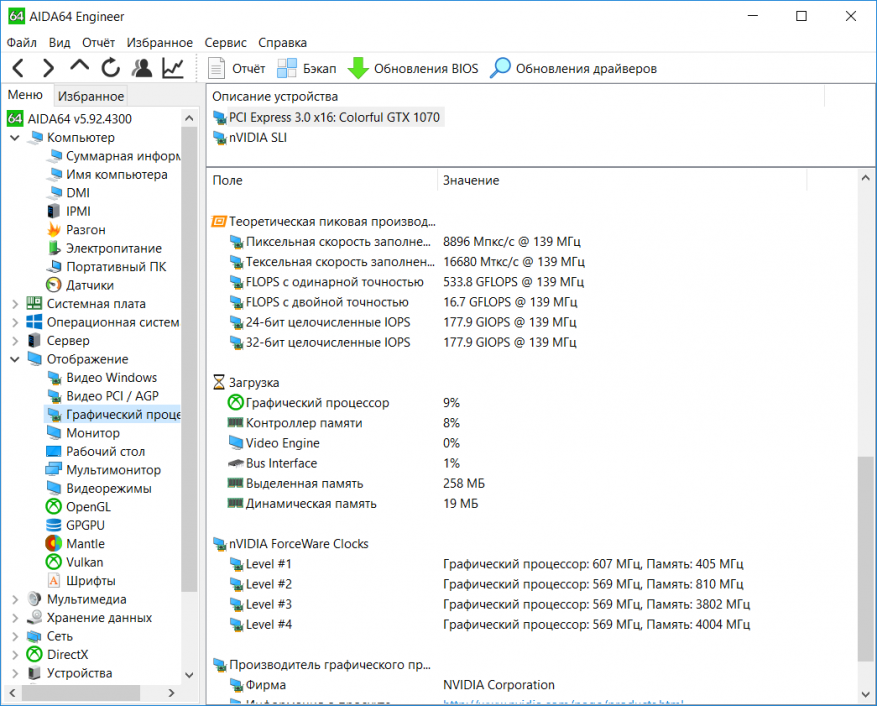Click the tree horizontal scrollbar right arrow

click(171, 693)
